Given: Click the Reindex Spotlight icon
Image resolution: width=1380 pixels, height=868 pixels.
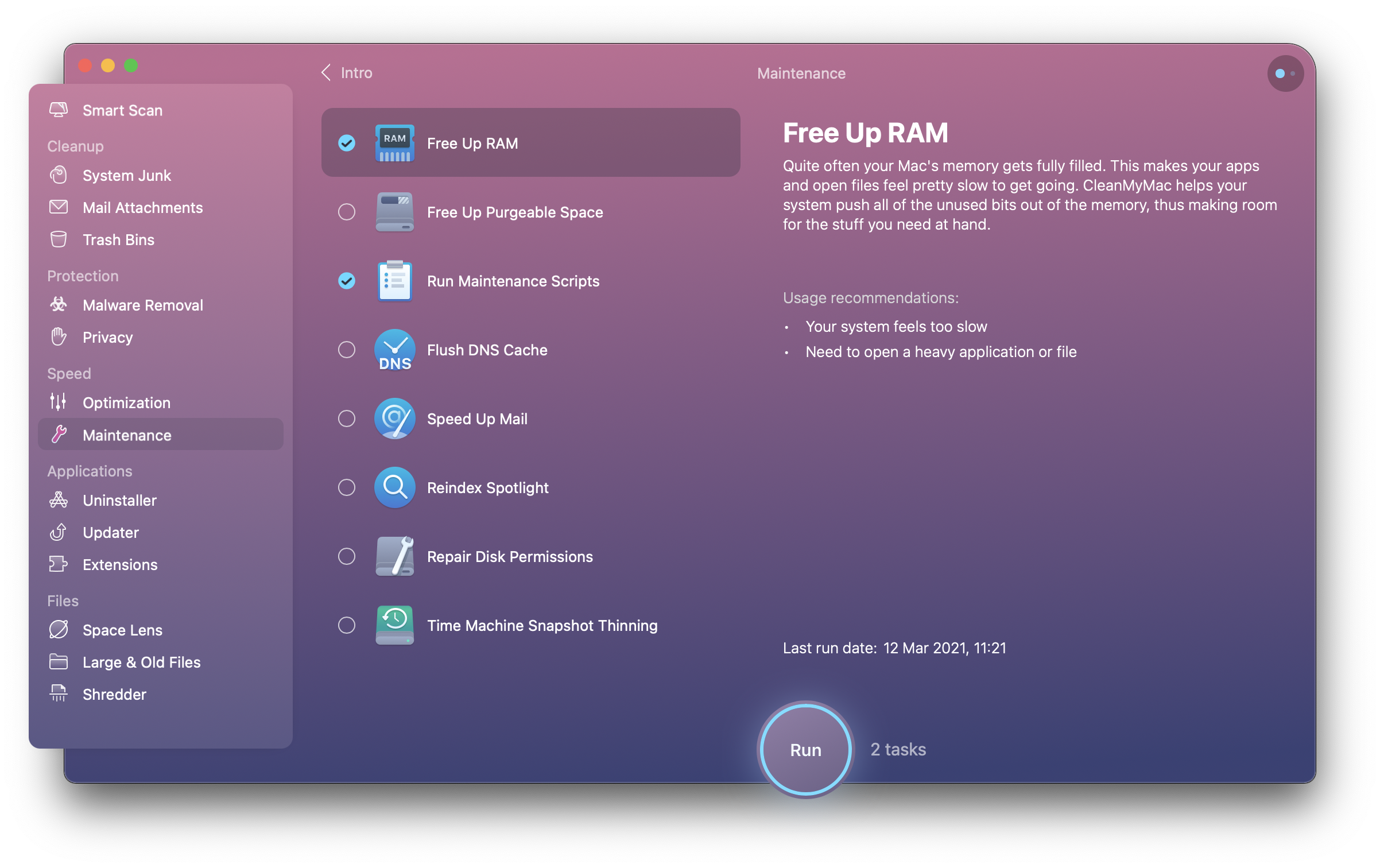Looking at the screenshot, I should click(395, 487).
